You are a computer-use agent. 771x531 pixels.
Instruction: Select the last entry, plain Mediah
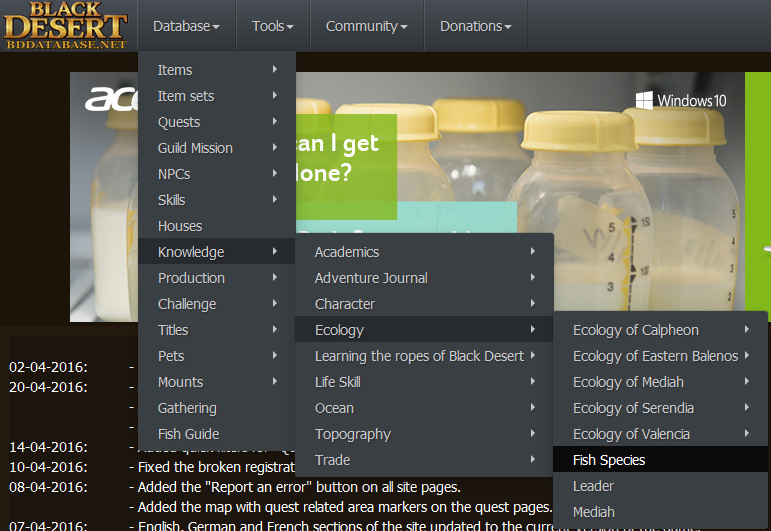(660, 512)
